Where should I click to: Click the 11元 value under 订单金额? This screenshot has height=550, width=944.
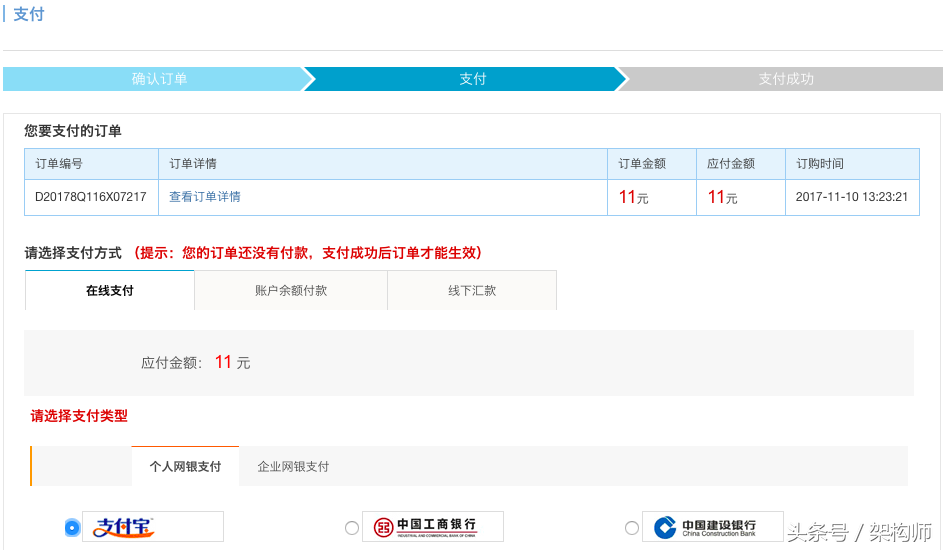(x=633, y=197)
